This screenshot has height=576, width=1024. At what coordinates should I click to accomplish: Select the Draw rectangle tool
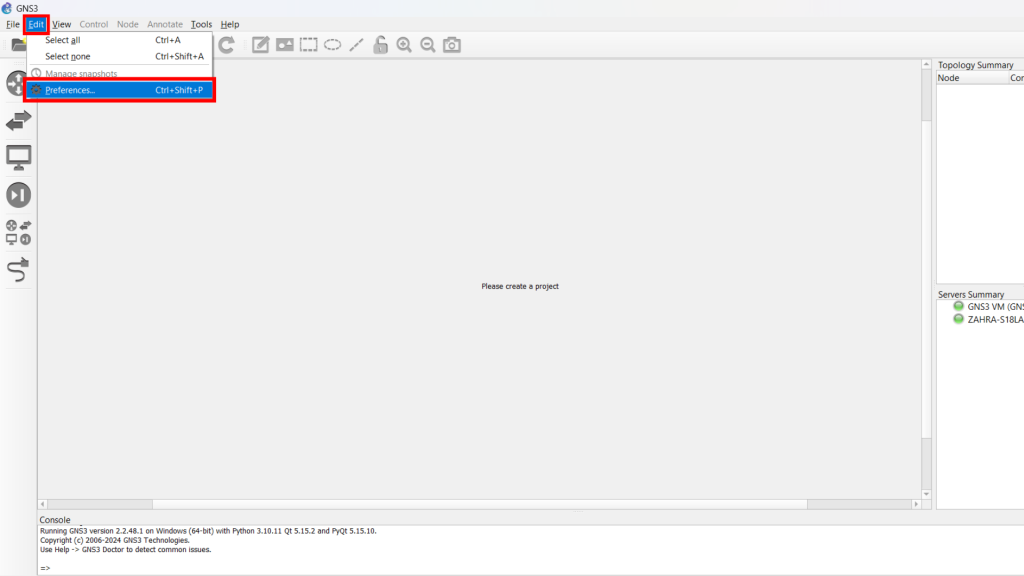[x=309, y=45]
